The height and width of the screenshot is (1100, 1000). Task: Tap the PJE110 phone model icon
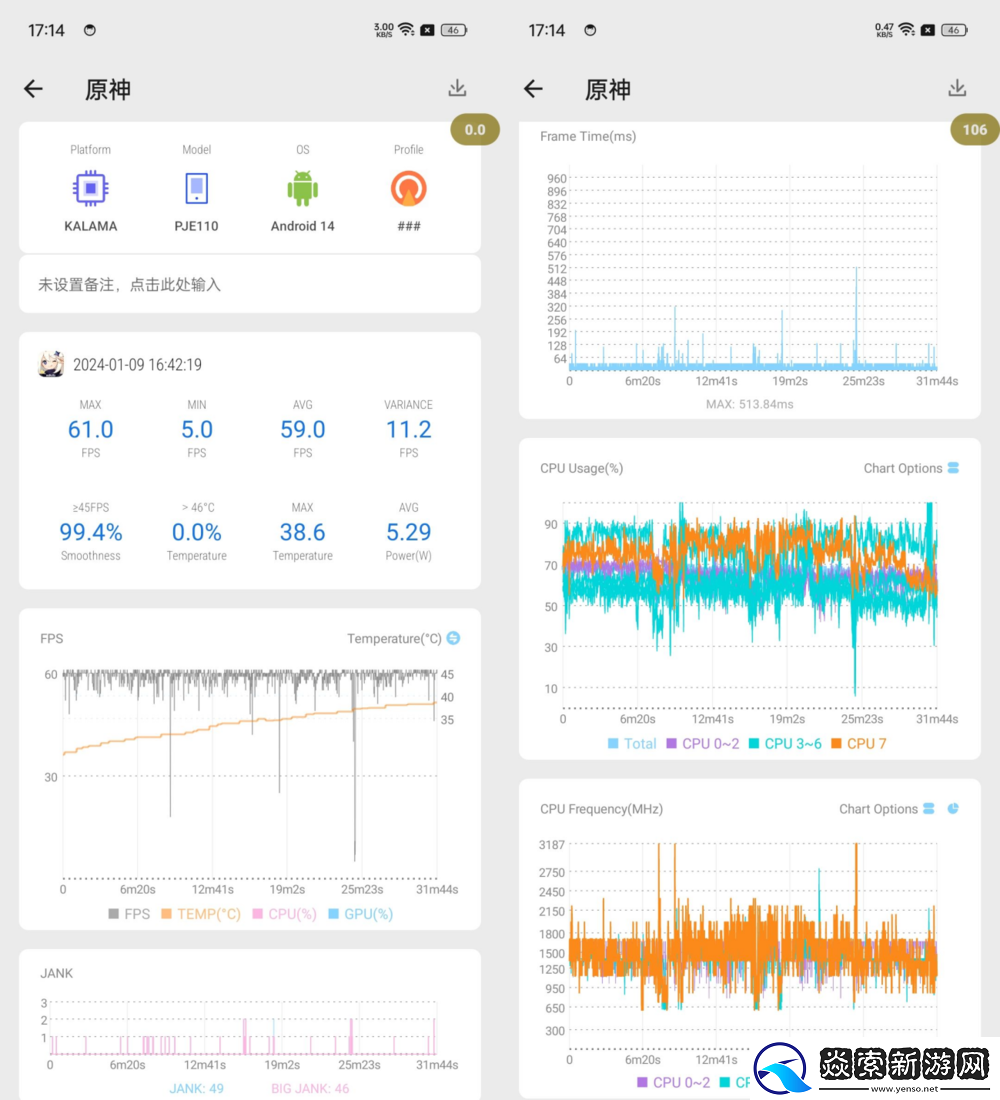click(197, 188)
